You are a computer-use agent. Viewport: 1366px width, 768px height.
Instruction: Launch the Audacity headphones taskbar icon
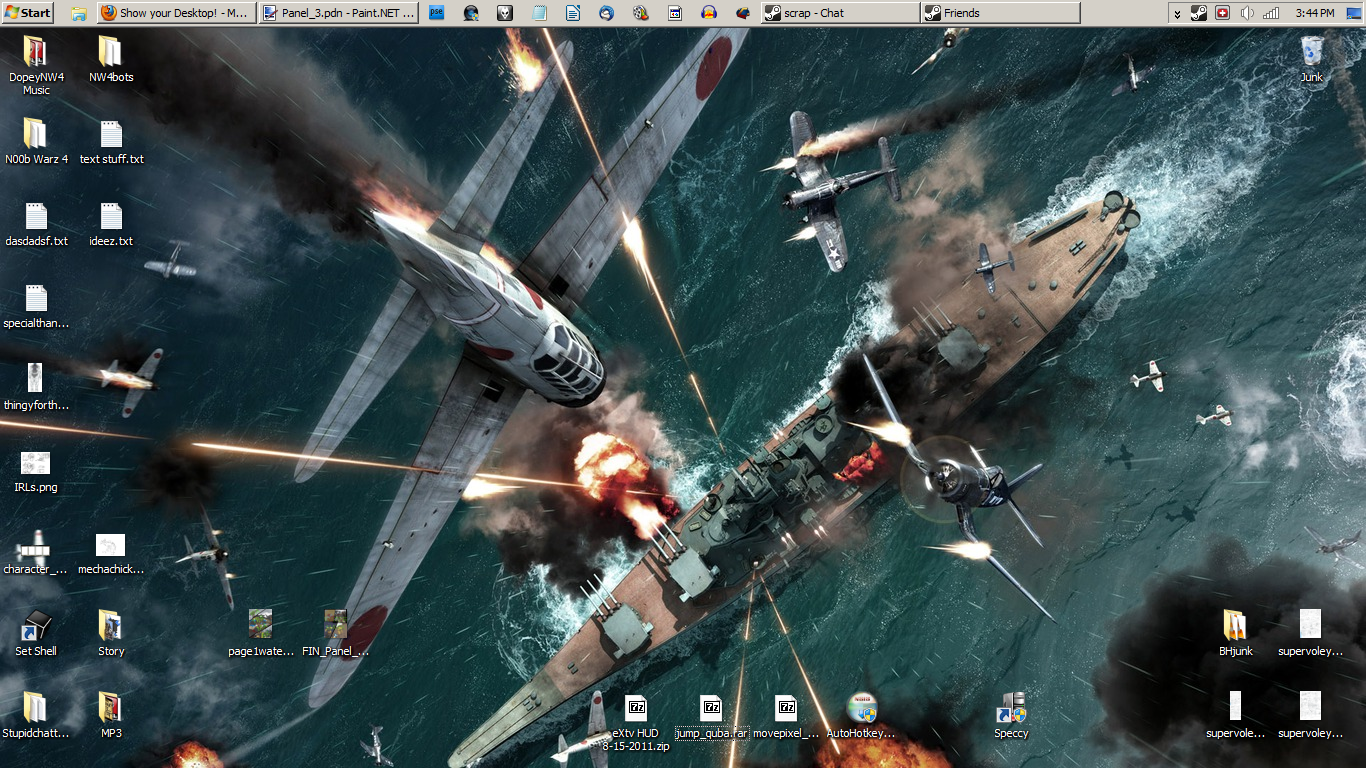click(x=709, y=13)
